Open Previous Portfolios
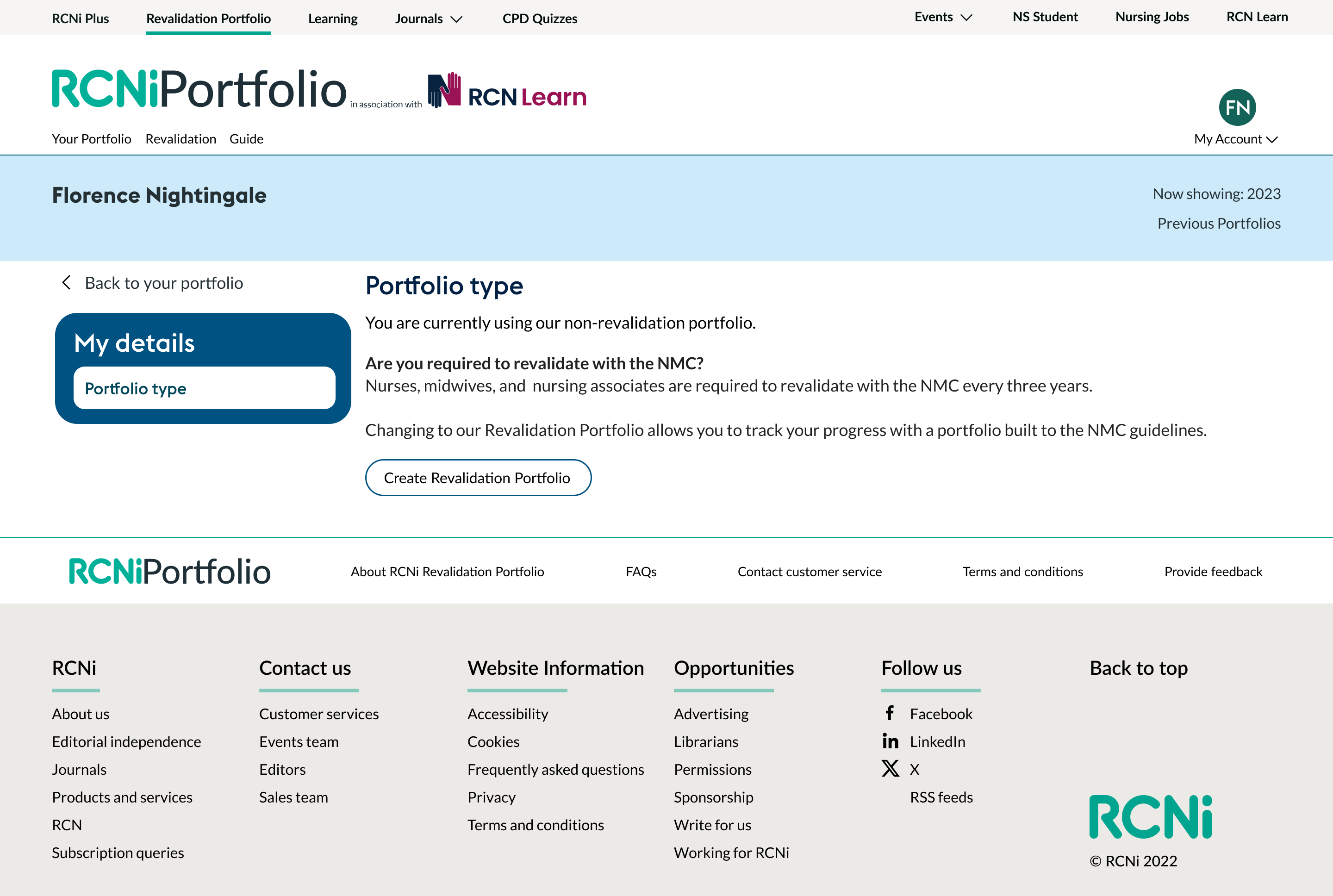The height and width of the screenshot is (896, 1333). coord(1219,223)
